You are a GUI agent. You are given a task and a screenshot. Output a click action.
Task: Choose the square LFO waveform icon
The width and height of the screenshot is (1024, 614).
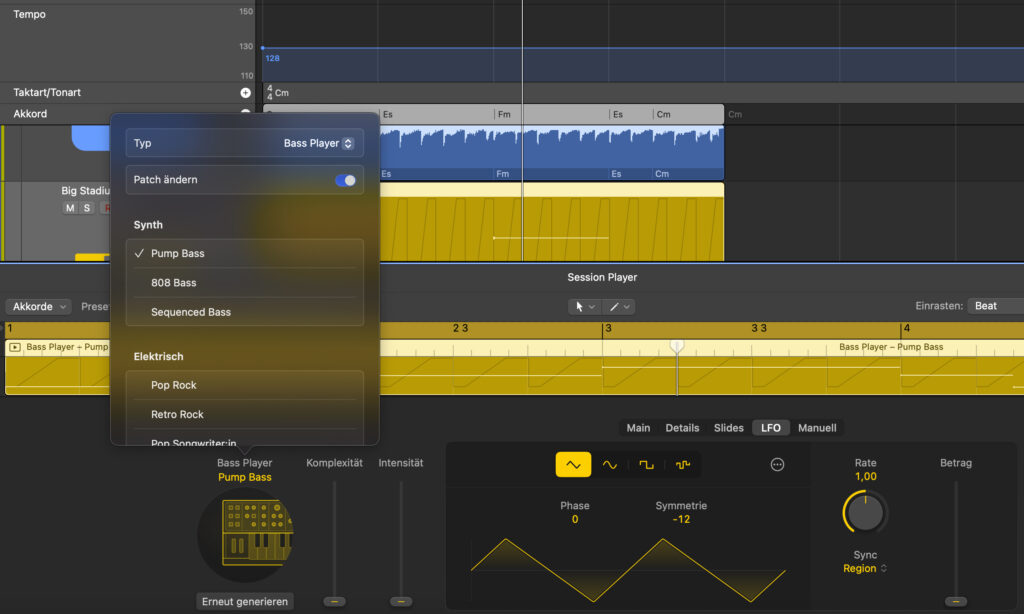click(x=647, y=465)
